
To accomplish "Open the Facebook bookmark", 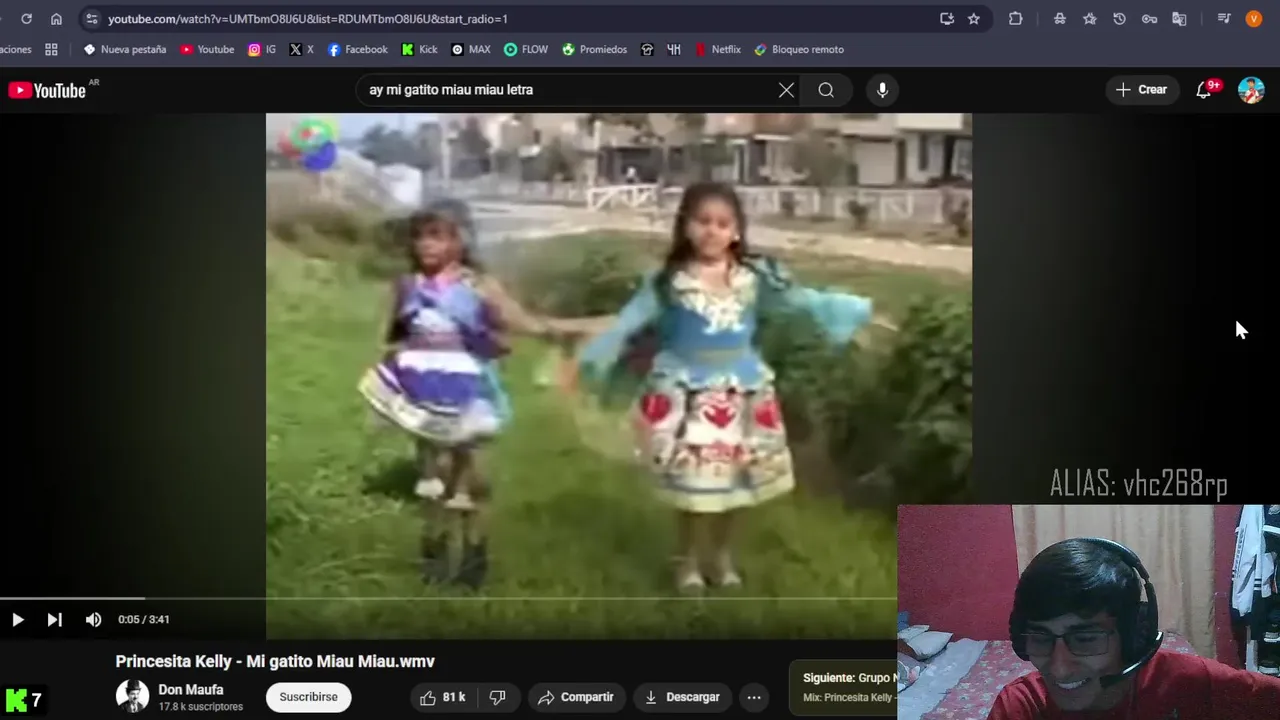I will click(357, 49).
